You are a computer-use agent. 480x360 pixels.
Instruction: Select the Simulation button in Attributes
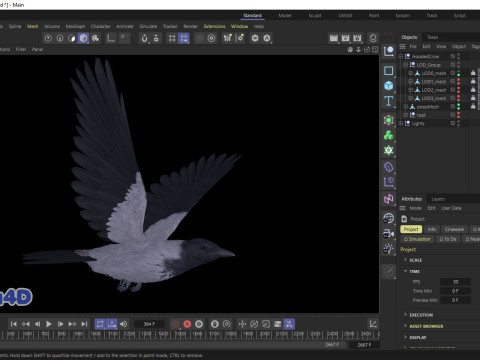pos(417,239)
